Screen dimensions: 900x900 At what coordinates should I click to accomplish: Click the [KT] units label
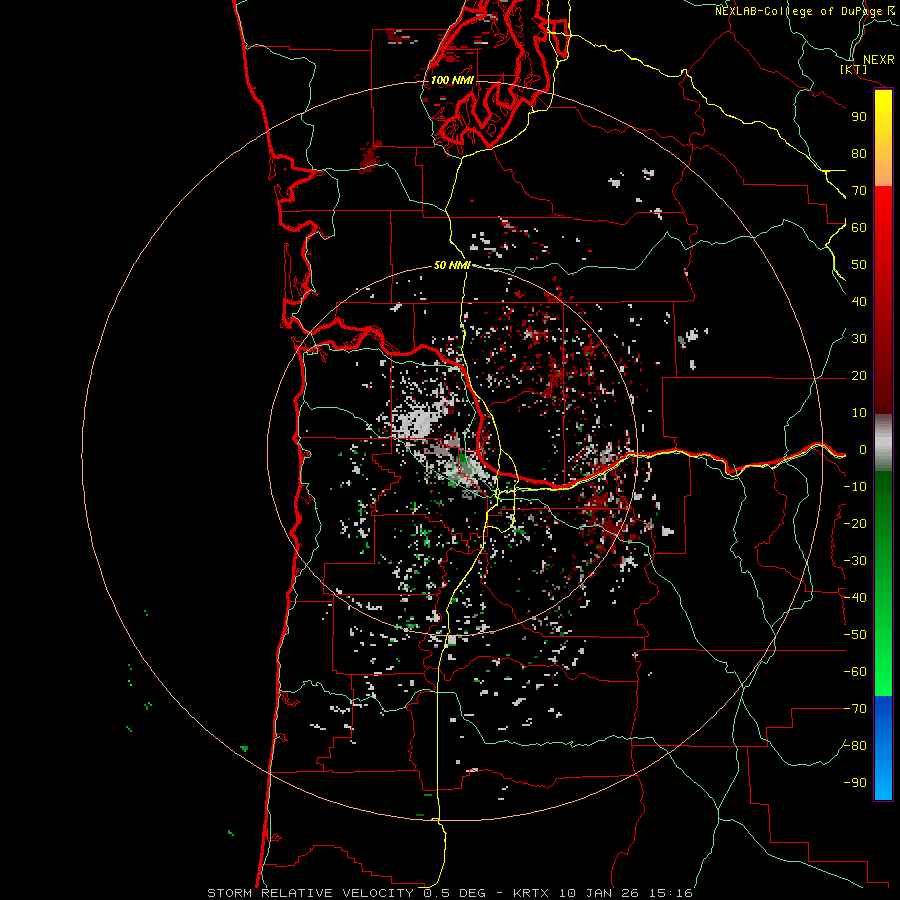click(x=854, y=69)
